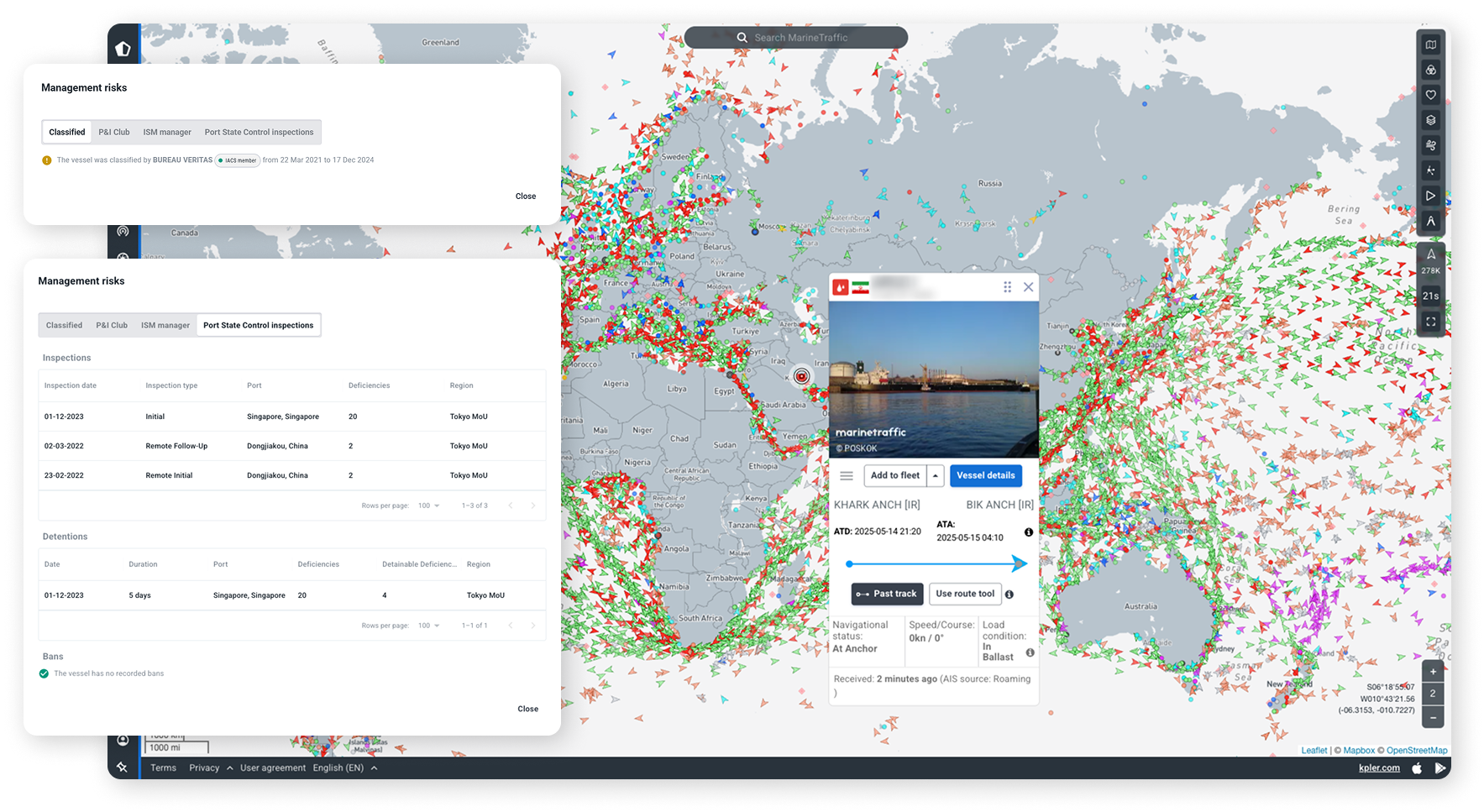
Task: Open the kpler.com link
Action: [x=1379, y=767]
